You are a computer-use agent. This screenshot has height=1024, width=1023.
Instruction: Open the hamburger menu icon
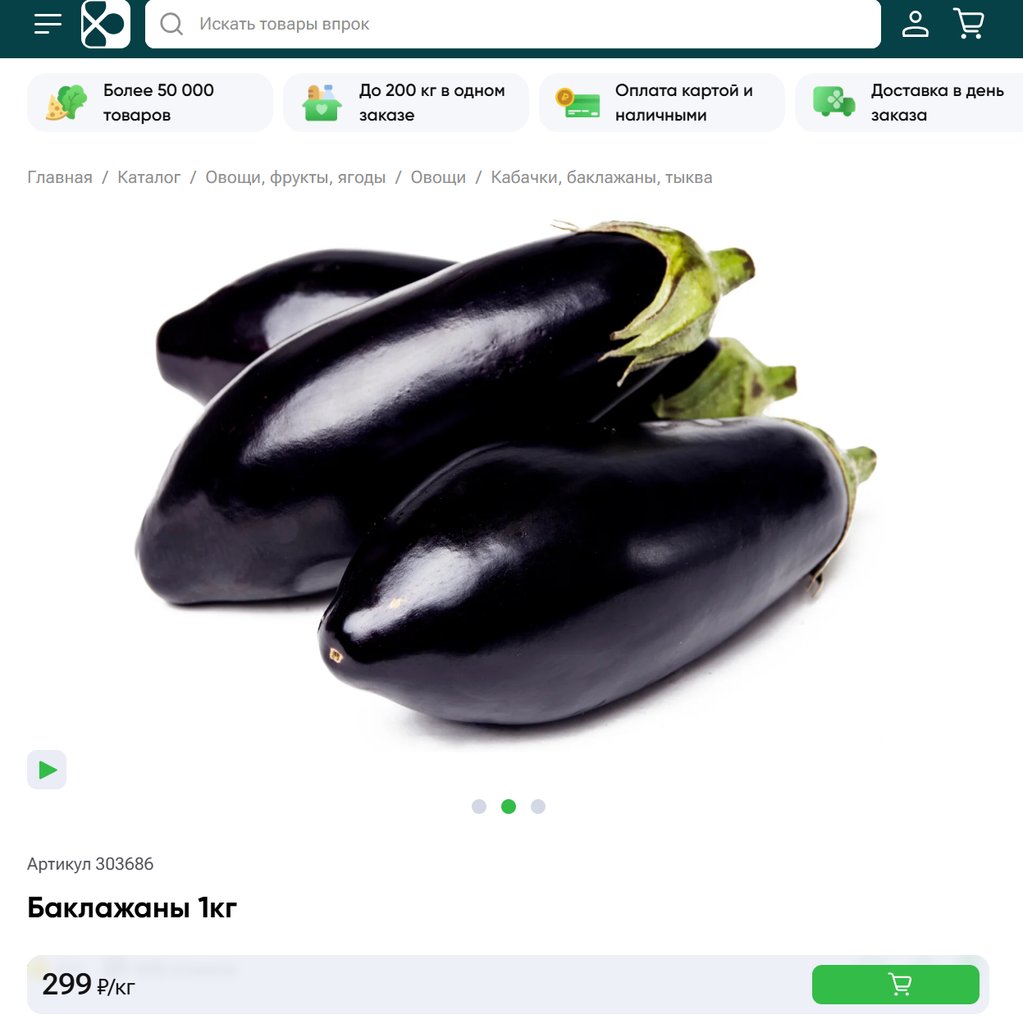point(48,24)
